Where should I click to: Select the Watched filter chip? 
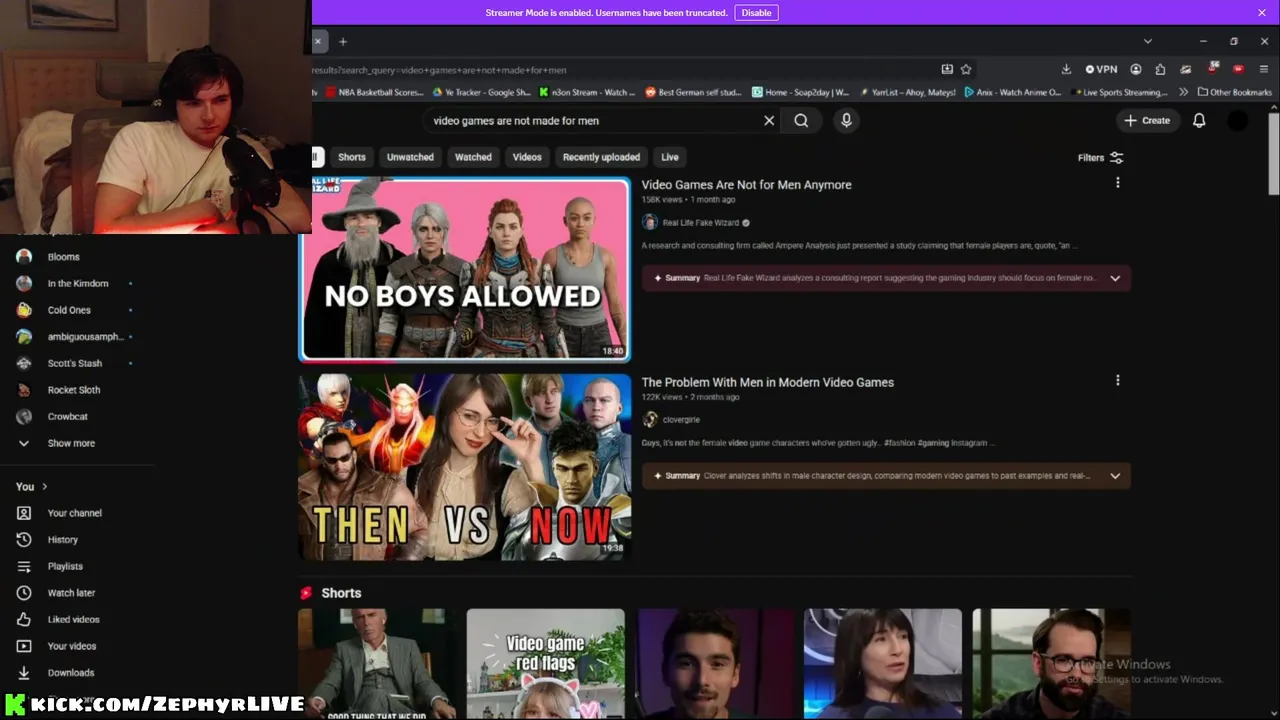pyautogui.click(x=473, y=157)
